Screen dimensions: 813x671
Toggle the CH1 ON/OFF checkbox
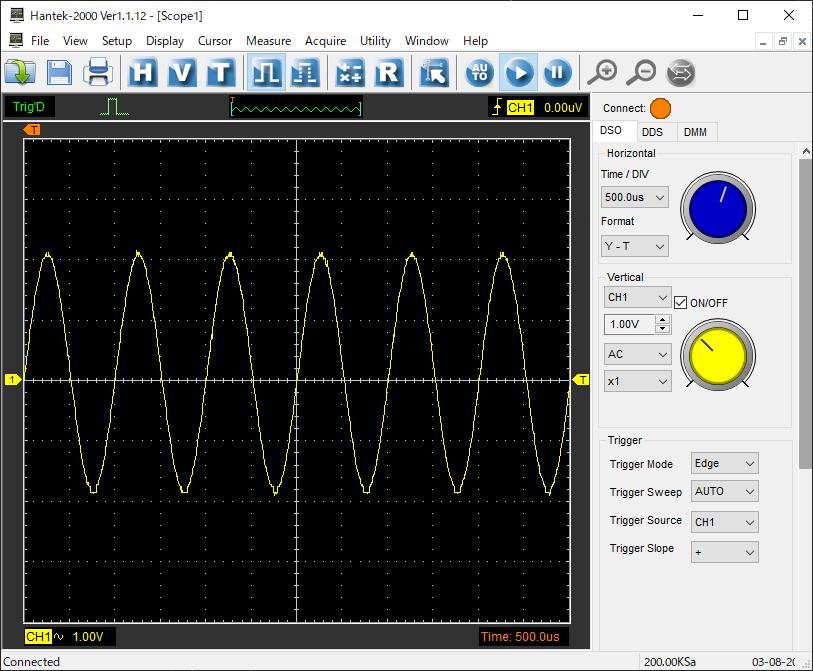(681, 302)
